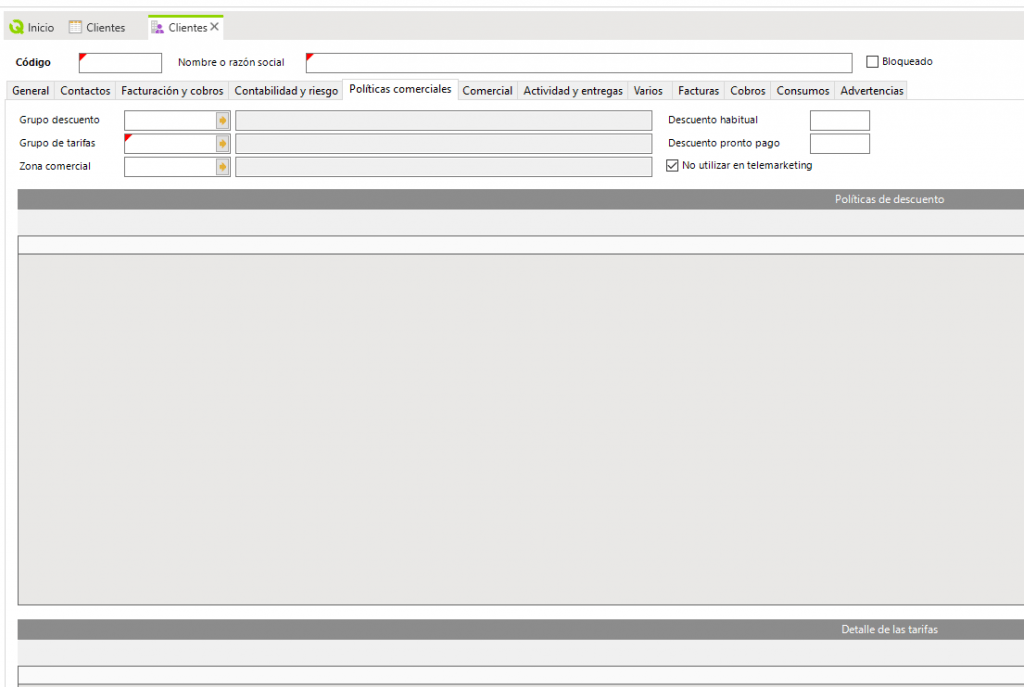Switch to the Comercial tab

(x=487, y=91)
